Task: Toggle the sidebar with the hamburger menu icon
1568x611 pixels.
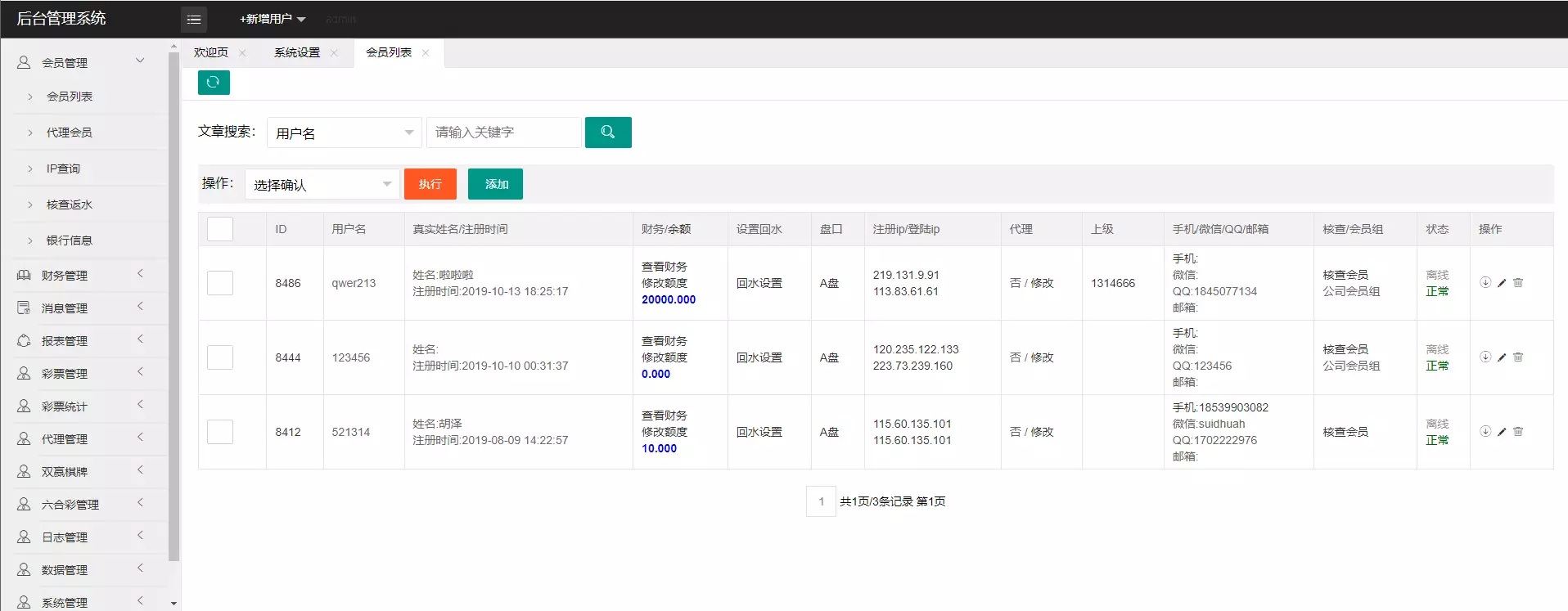Action: pos(194,19)
